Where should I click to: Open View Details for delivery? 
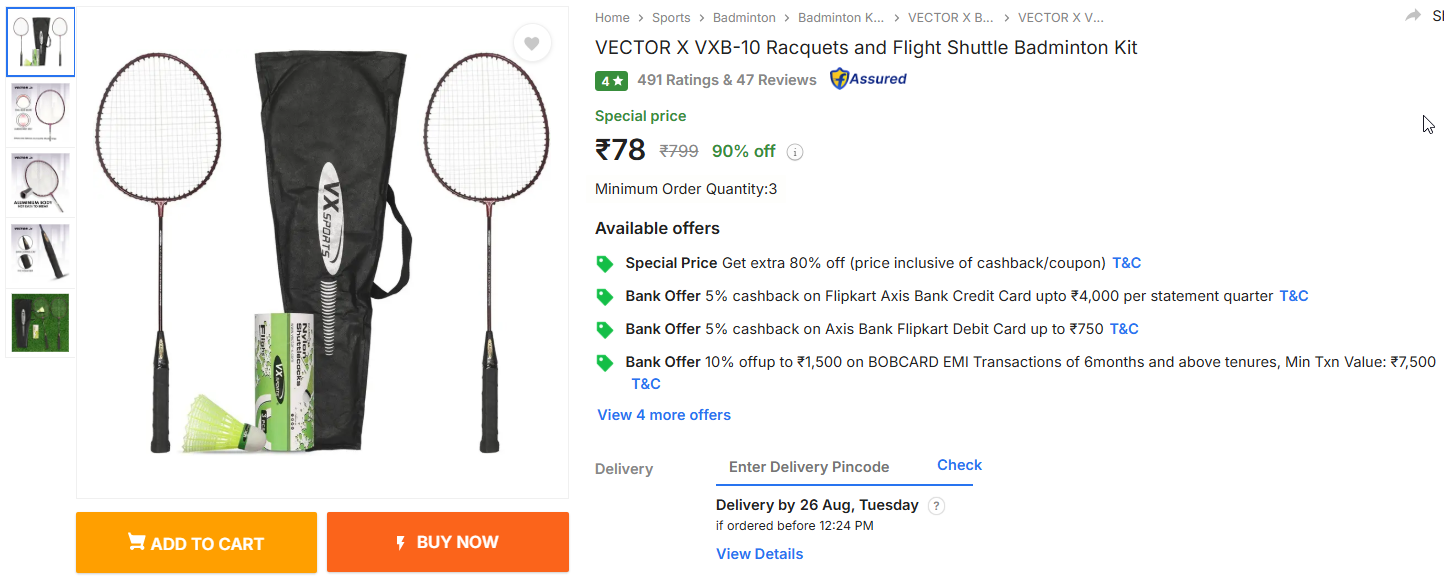pyautogui.click(x=759, y=554)
